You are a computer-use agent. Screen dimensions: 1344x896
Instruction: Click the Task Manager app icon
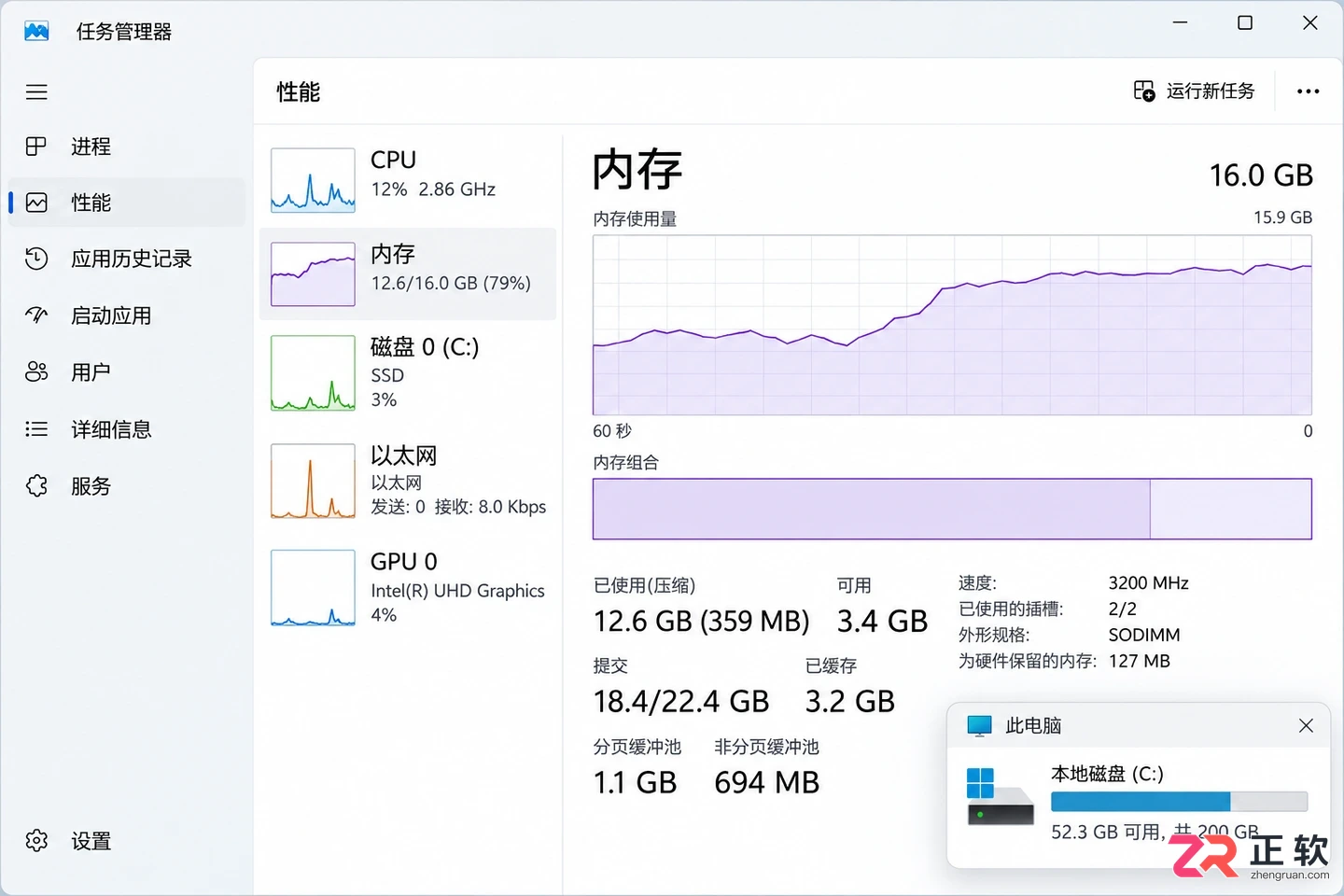click(x=36, y=31)
